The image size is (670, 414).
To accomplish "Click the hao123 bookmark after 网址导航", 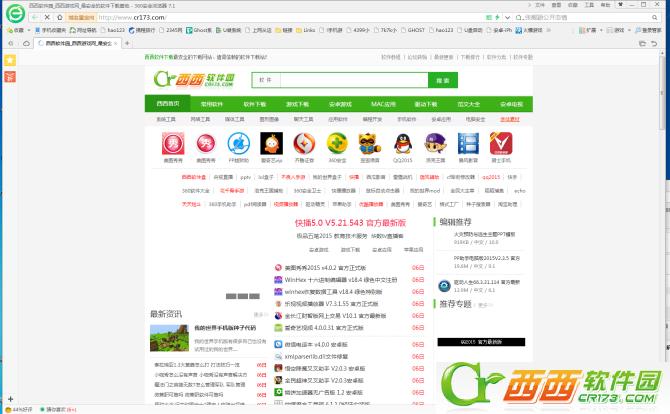I will tap(113, 30).
